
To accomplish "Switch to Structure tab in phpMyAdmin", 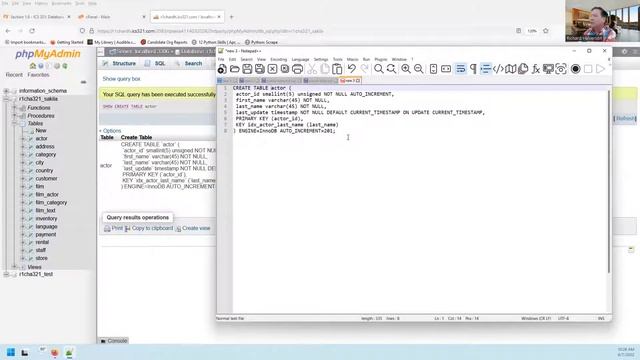I will (119, 63).
